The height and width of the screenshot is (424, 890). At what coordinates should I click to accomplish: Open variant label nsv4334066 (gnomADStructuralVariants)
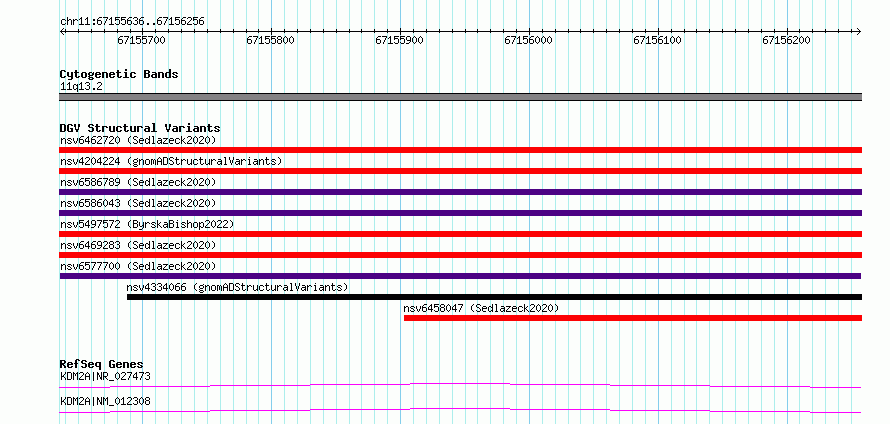237,287
